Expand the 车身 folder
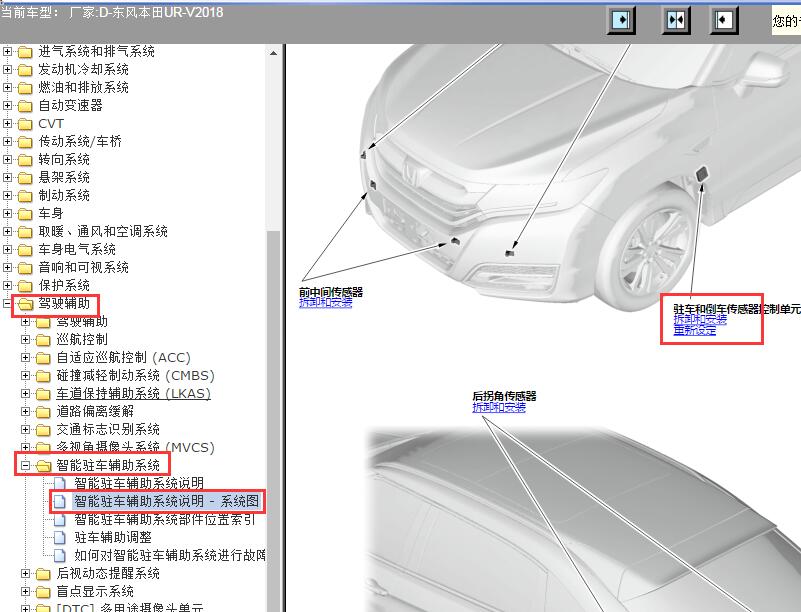Image resolution: width=801 pixels, height=612 pixels. (x=7, y=214)
